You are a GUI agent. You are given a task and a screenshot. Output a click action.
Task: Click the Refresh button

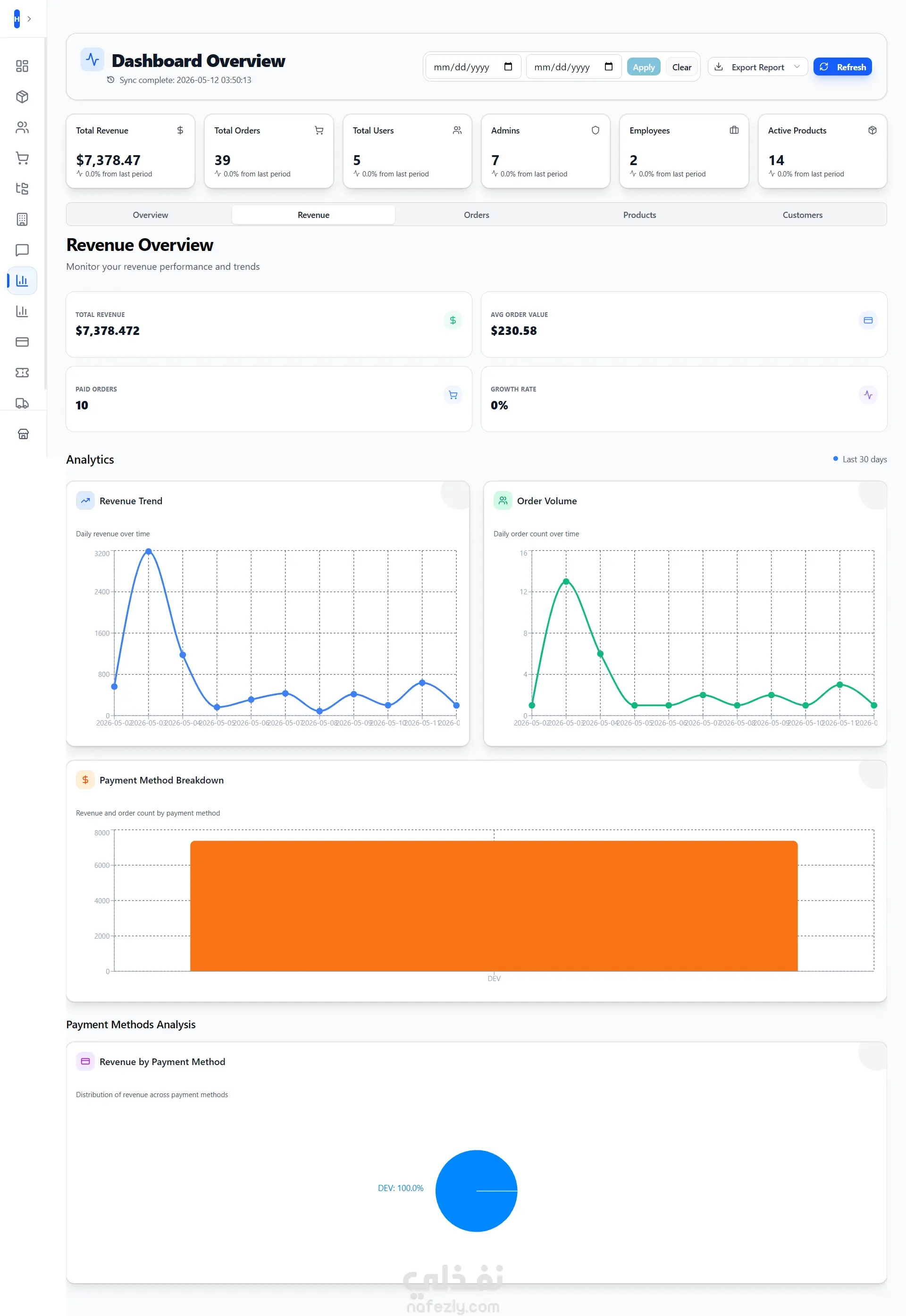click(x=842, y=67)
